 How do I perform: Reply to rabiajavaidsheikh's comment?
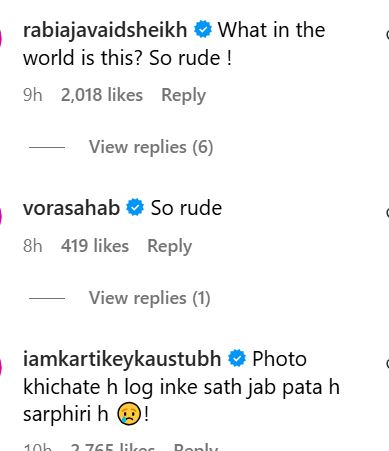point(183,96)
